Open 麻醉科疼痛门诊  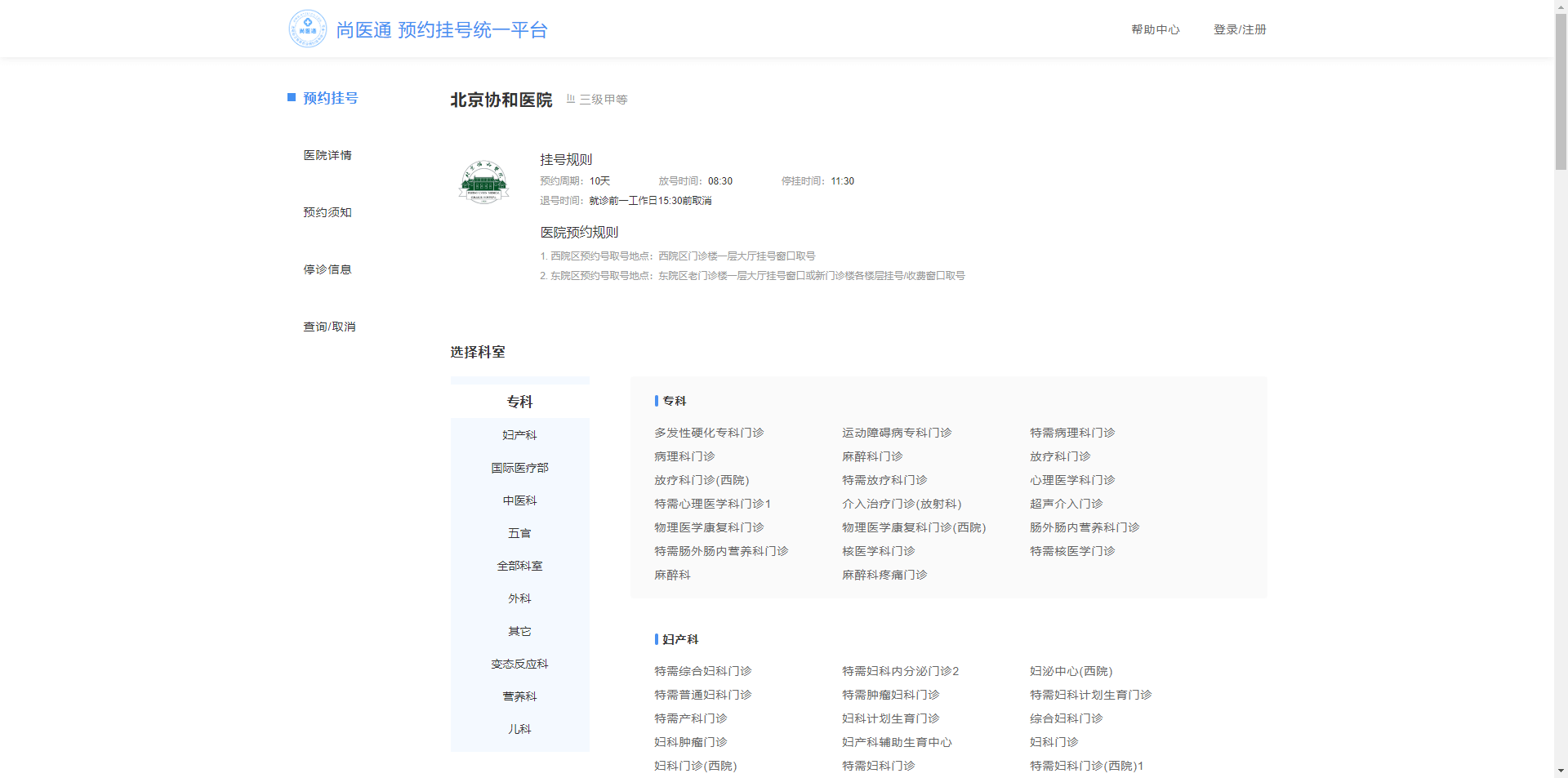click(884, 575)
